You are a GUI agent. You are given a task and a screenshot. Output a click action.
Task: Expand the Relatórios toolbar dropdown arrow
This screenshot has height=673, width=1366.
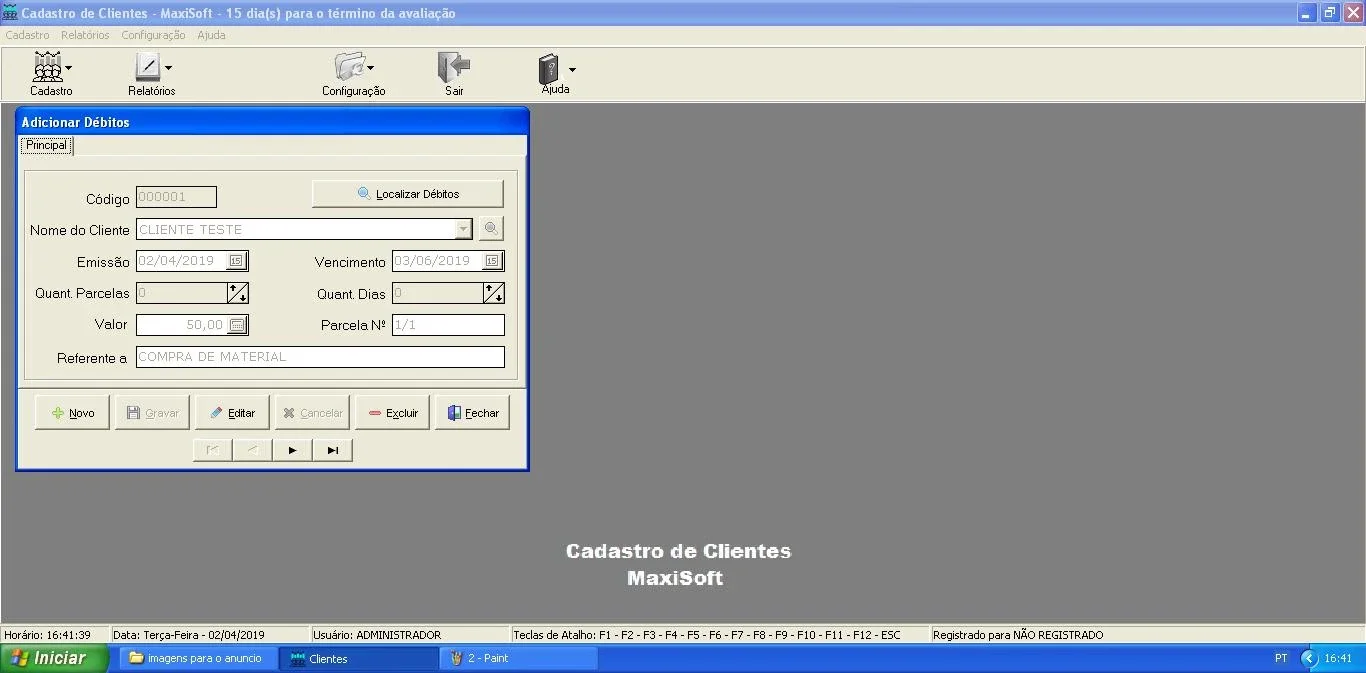(168, 68)
